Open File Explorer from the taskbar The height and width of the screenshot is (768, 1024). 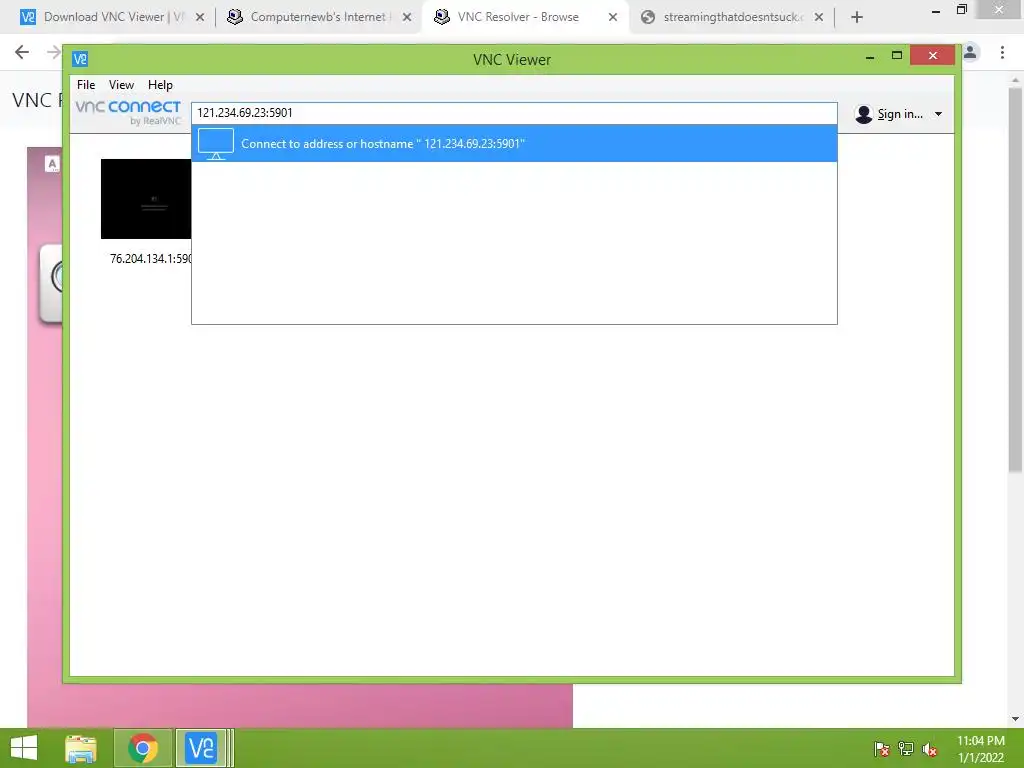[x=81, y=748]
